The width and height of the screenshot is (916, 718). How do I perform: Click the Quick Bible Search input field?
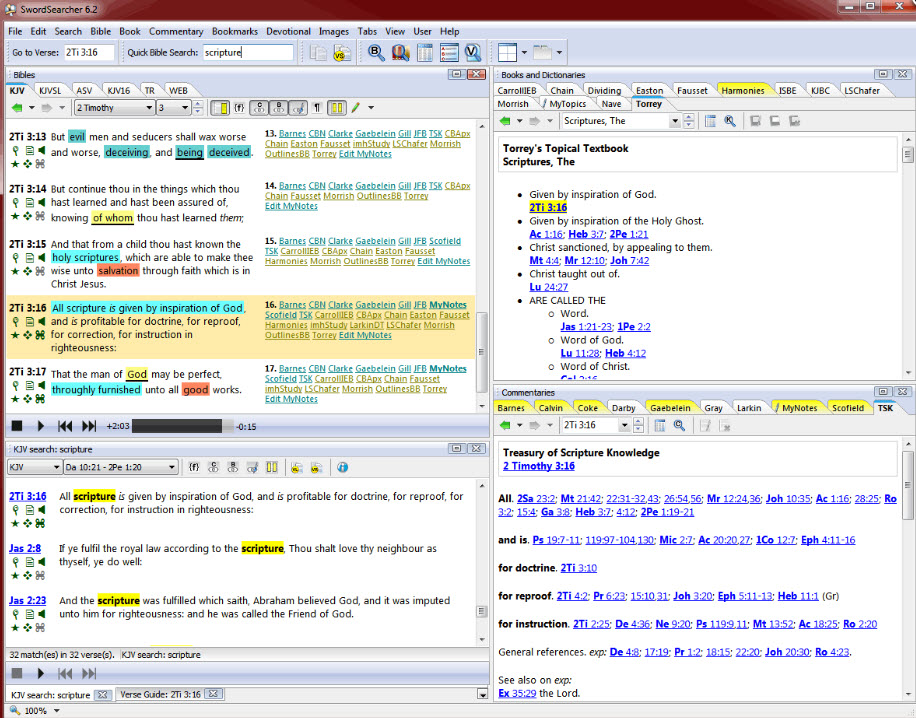tap(248, 53)
